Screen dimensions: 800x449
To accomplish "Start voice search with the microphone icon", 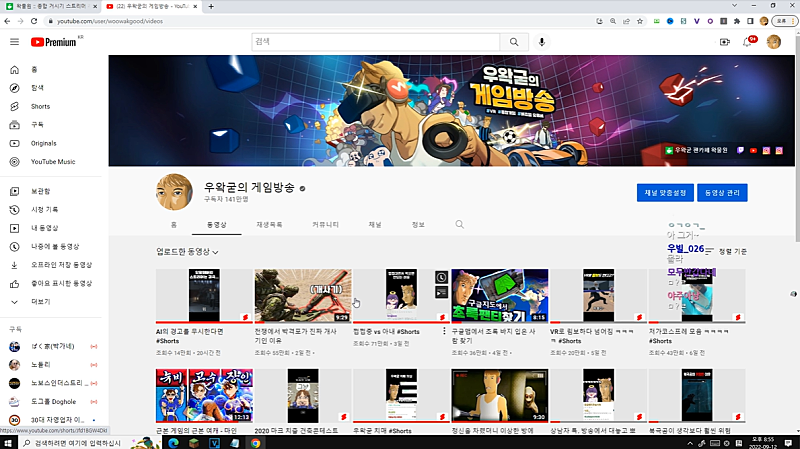I will pyautogui.click(x=542, y=42).
